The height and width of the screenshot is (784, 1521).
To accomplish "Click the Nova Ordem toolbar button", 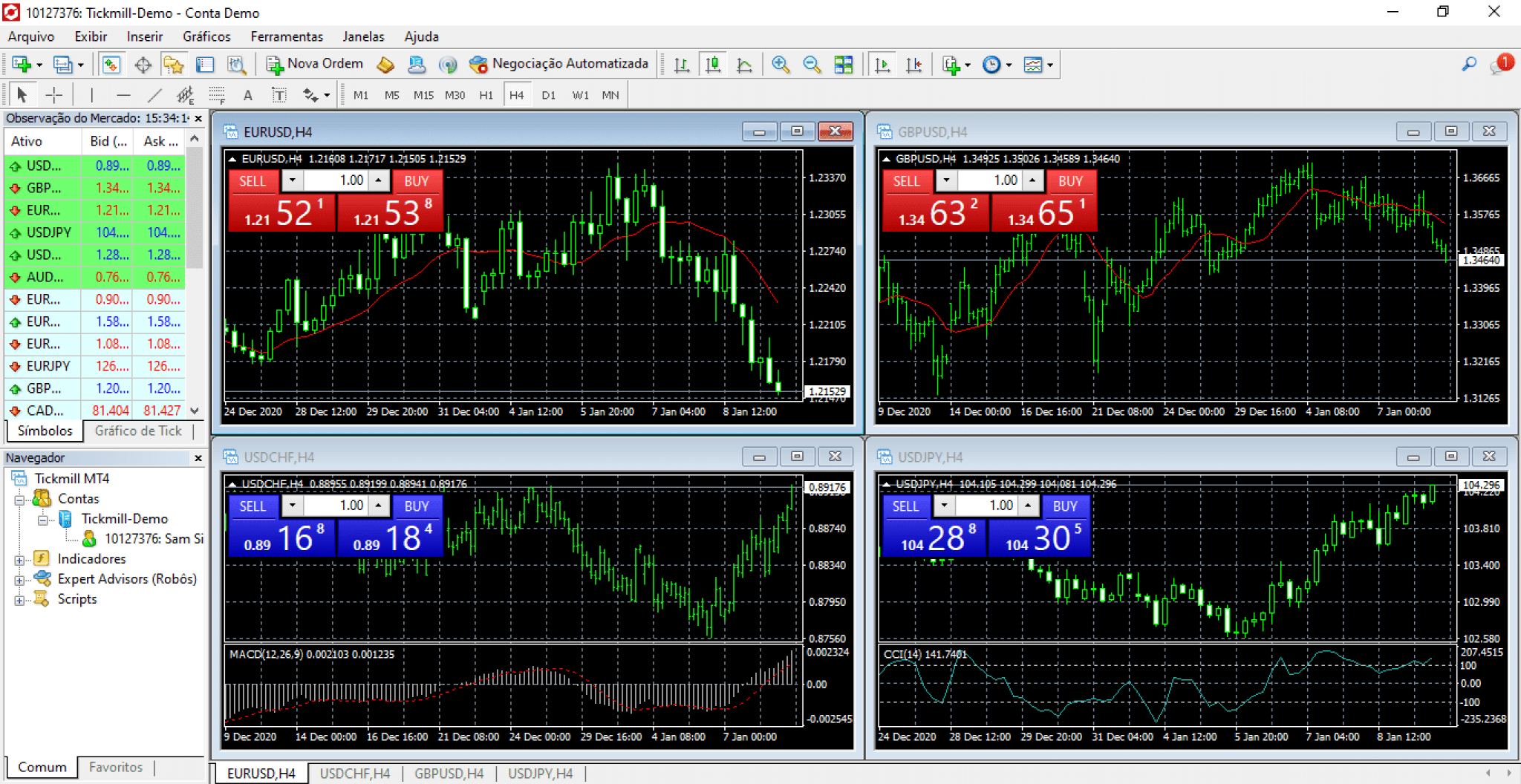I will 316,65.
